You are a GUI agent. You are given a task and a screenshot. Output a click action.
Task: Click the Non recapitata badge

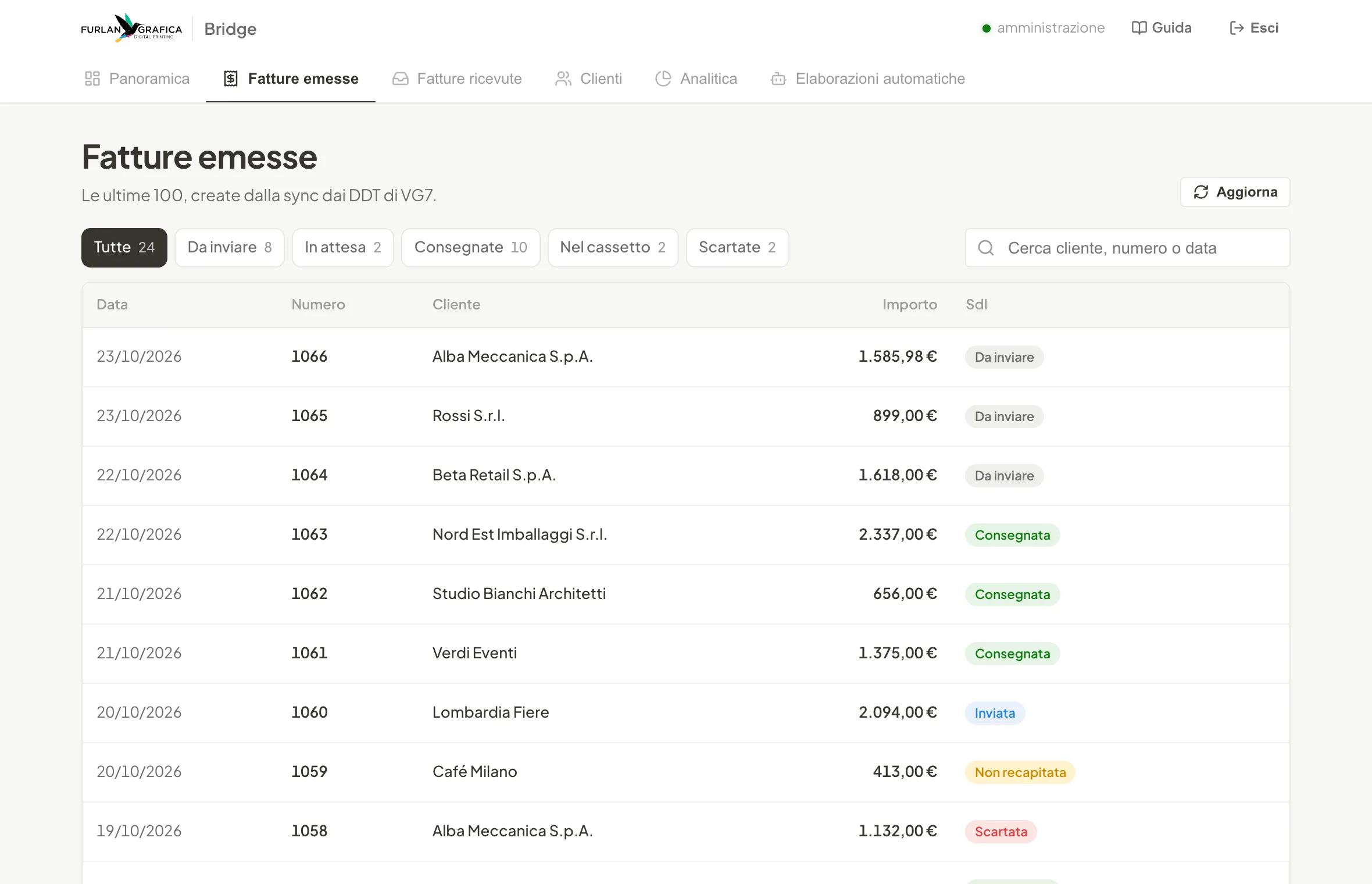pos(1020,772)
